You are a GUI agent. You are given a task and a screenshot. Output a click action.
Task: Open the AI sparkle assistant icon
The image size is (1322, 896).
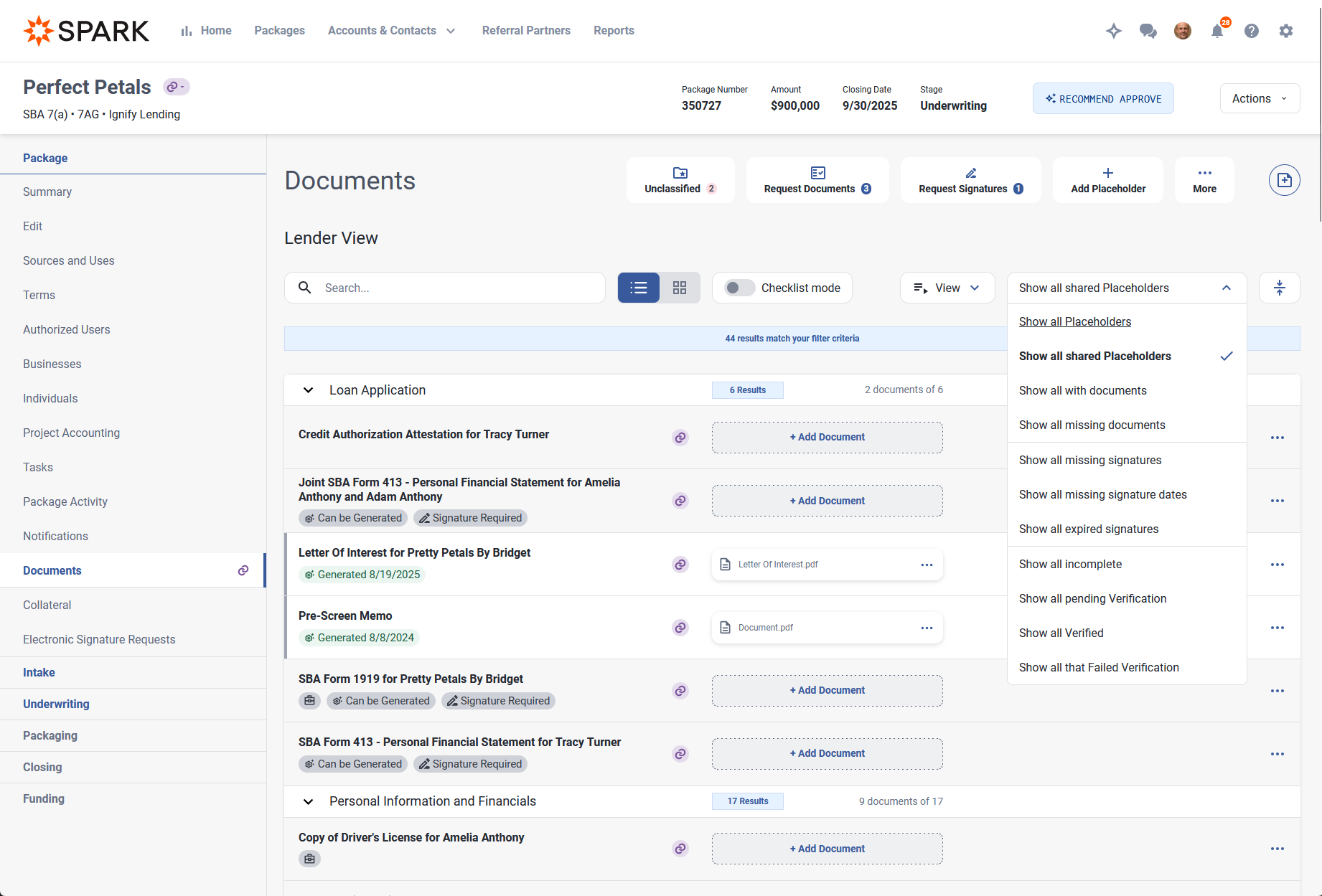tap(1113, 31)
